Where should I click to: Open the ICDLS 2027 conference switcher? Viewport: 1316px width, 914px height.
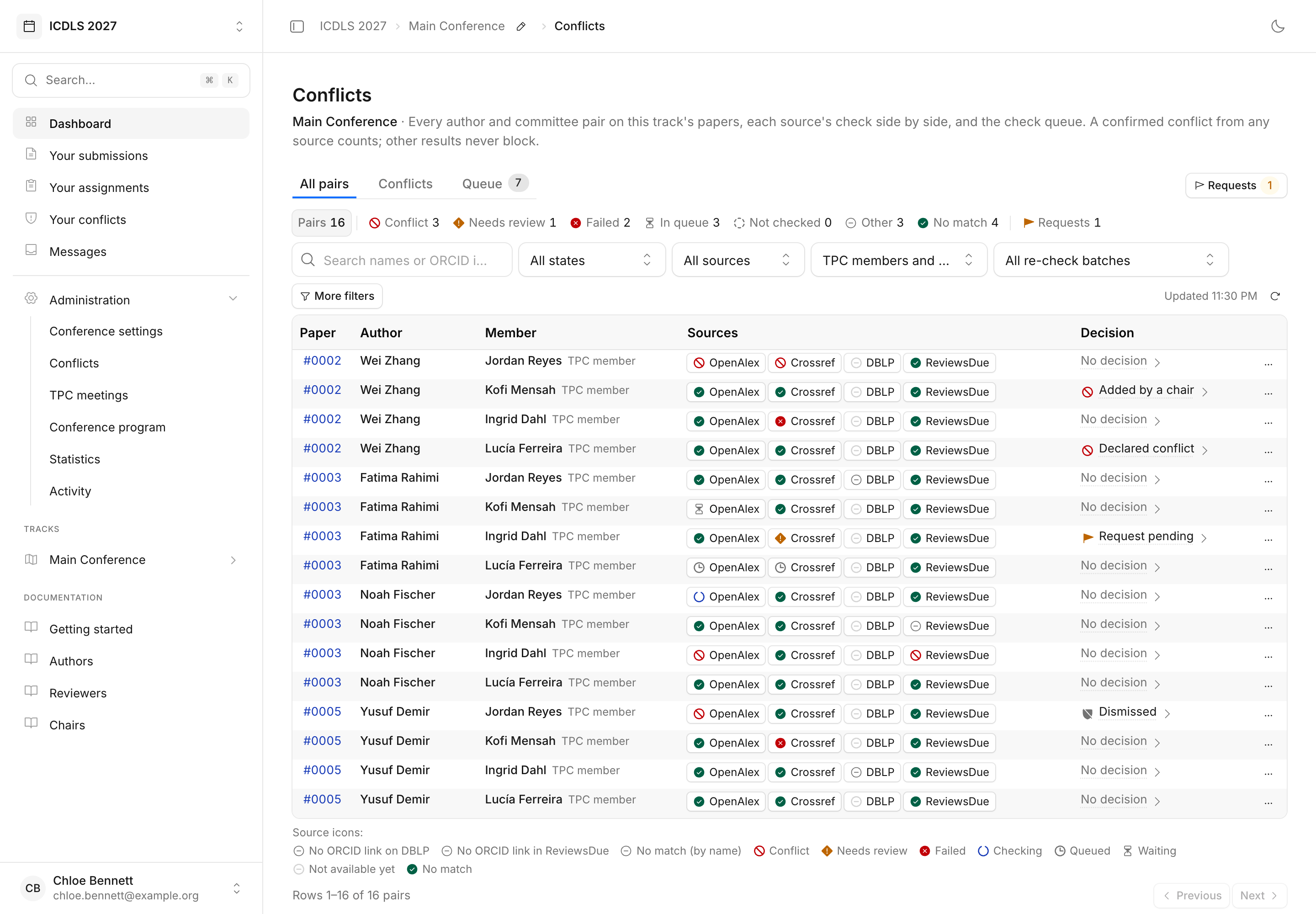(131, 27)
